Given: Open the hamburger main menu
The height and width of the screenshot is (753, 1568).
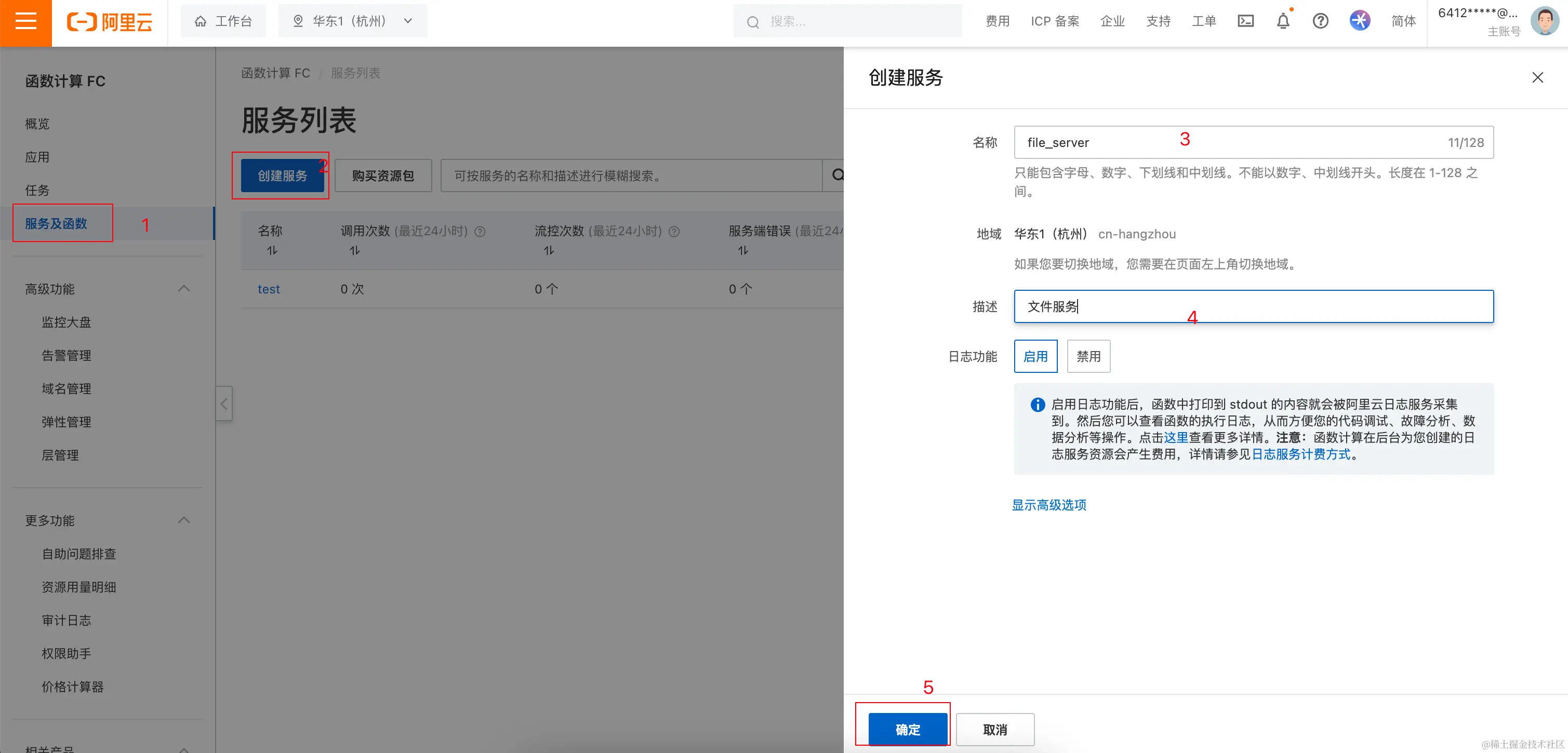Looking at the screenshot, I should pos(25,22).
